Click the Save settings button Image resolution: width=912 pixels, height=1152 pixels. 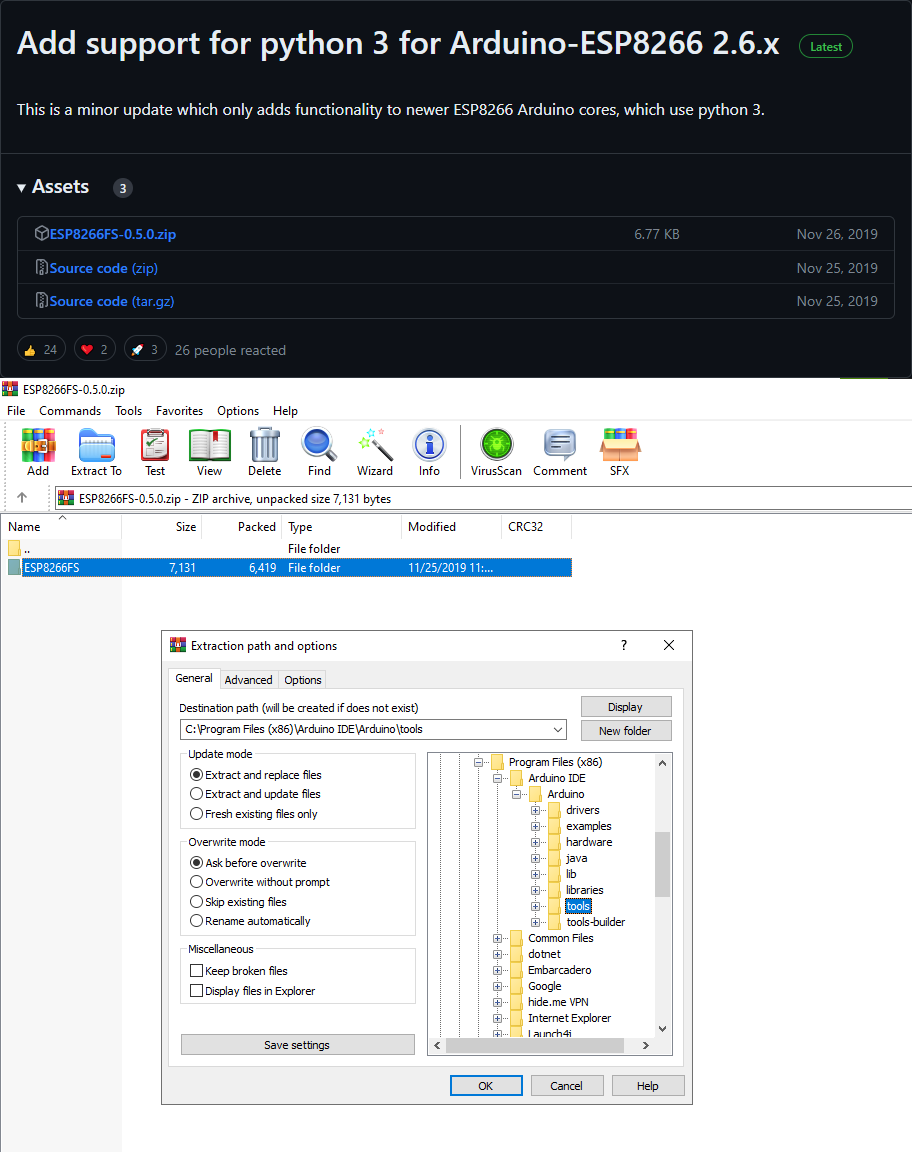coord(298,1045)
